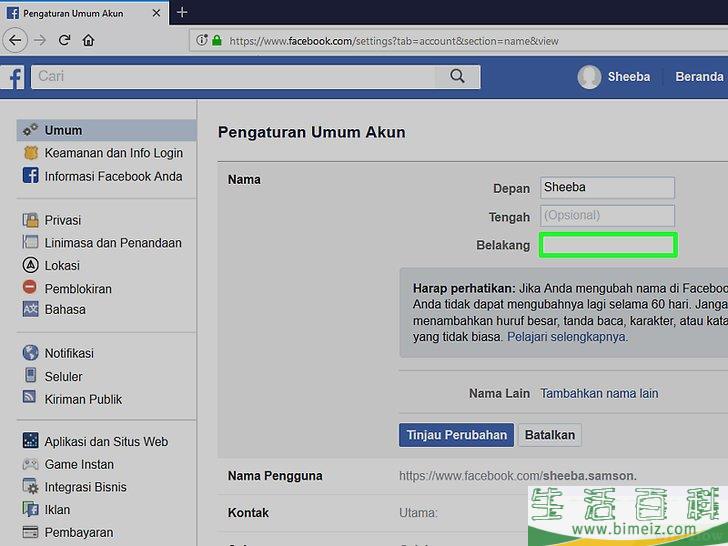Select the Pengaturan Umum Akun browser tab
728x546 pixels.
(85, 13)
